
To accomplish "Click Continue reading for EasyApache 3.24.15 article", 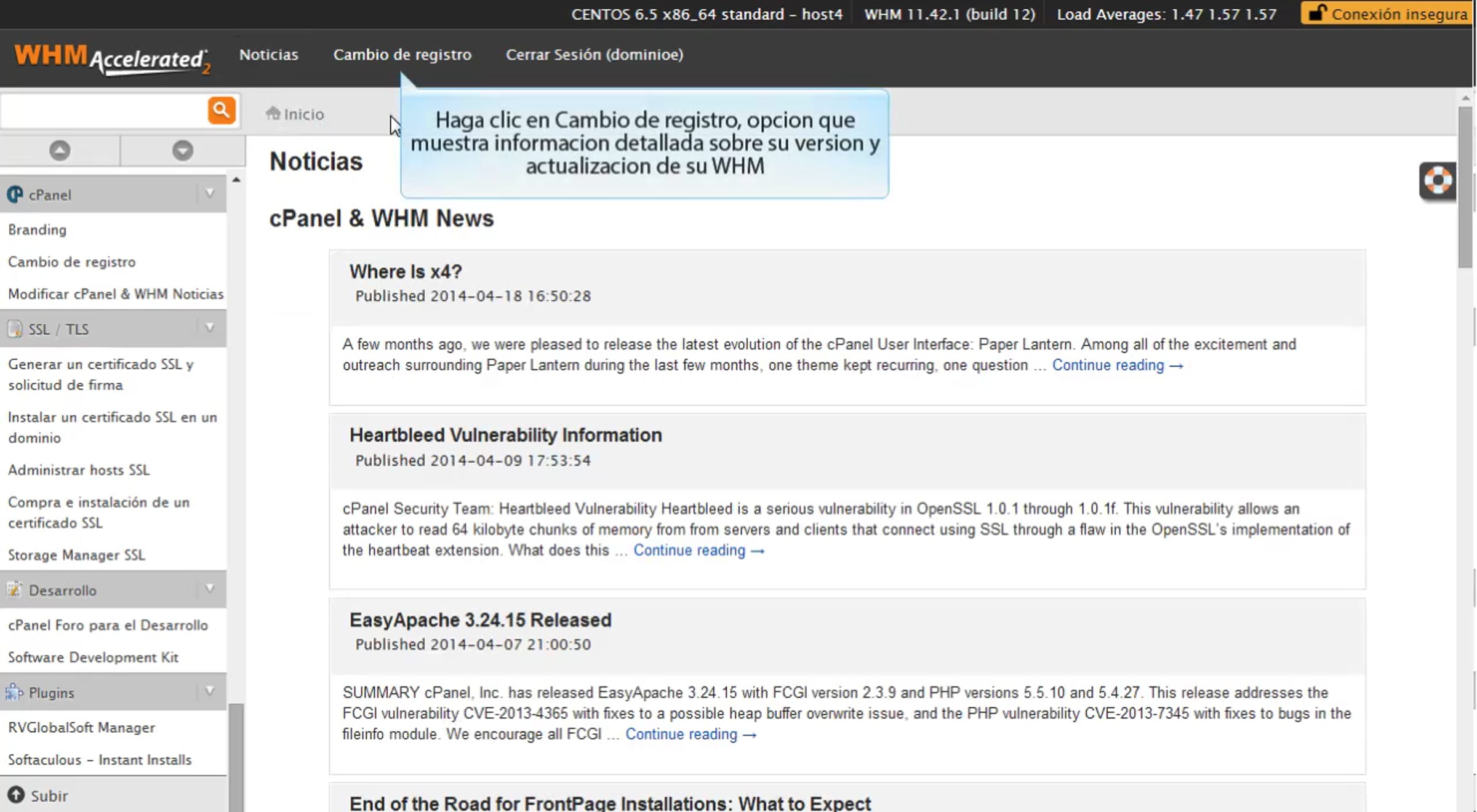I will point(691,734).
